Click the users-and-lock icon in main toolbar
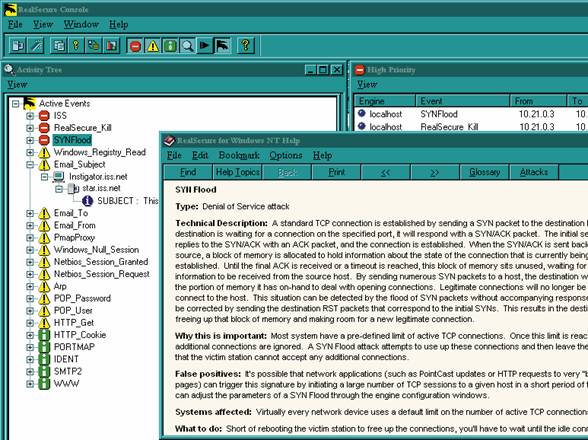 pyautogui.click(x=93, y=46)
